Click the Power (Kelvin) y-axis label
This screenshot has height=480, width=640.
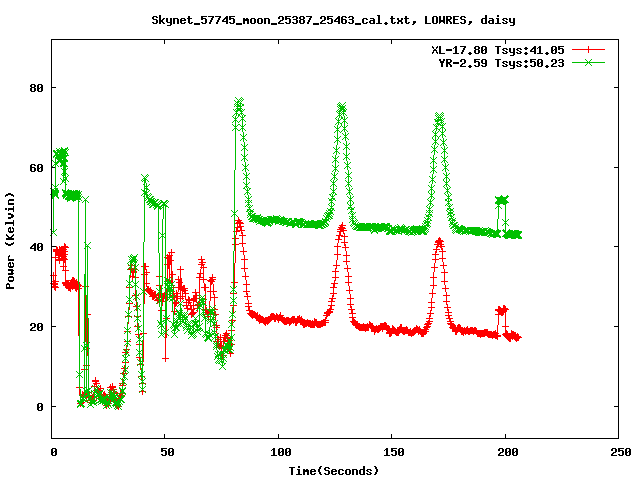pyautogui.click(x=10, y=241)
